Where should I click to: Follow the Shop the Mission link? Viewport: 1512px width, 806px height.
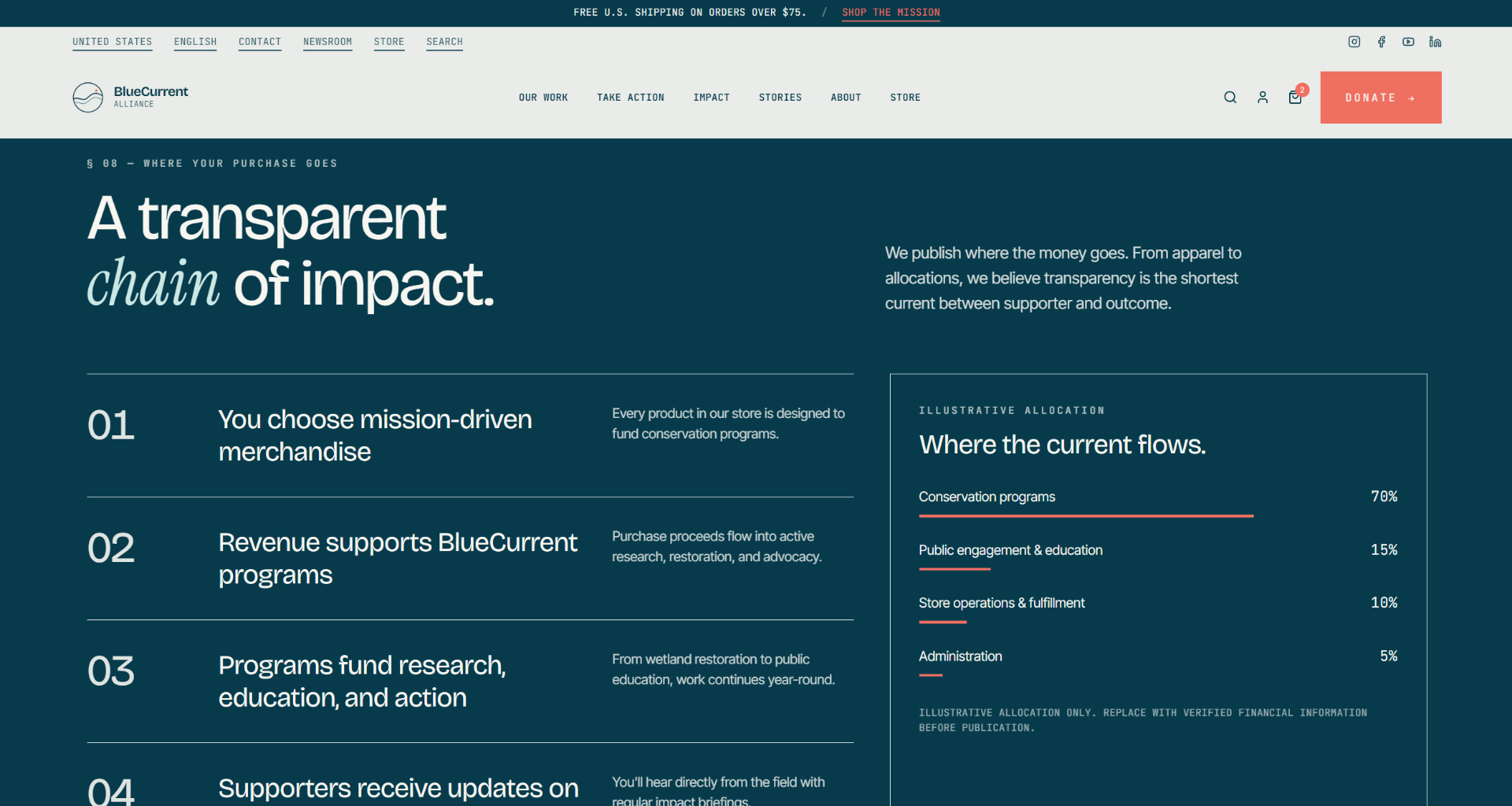tap(891, 13)
